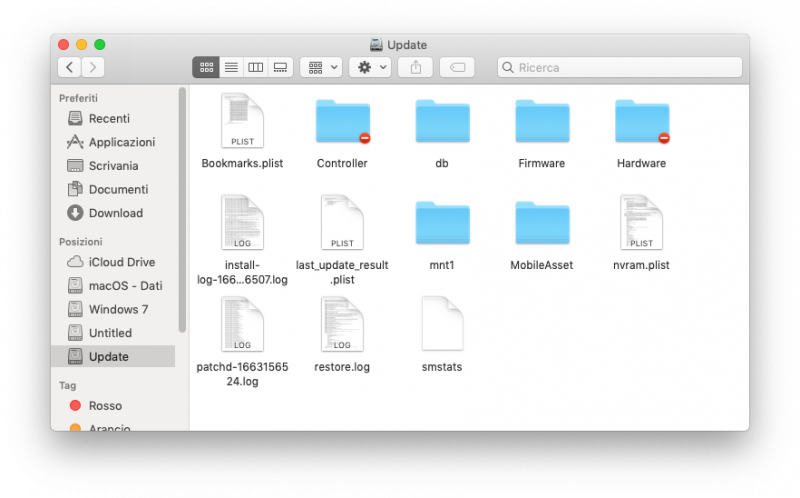Select the last_update_result.plist file icon
The width and height of the screenshot is (800, 498).
coord(342,222)
